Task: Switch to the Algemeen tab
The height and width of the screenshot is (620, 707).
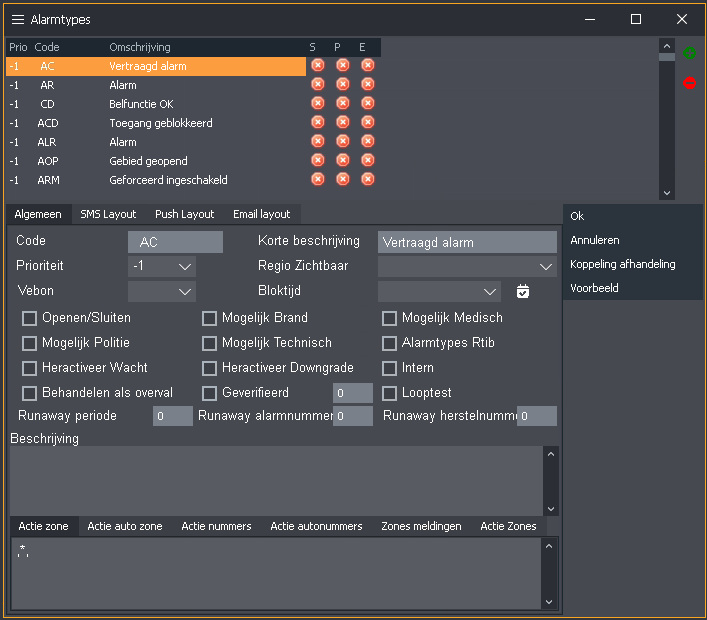Action: pos(38,214)
